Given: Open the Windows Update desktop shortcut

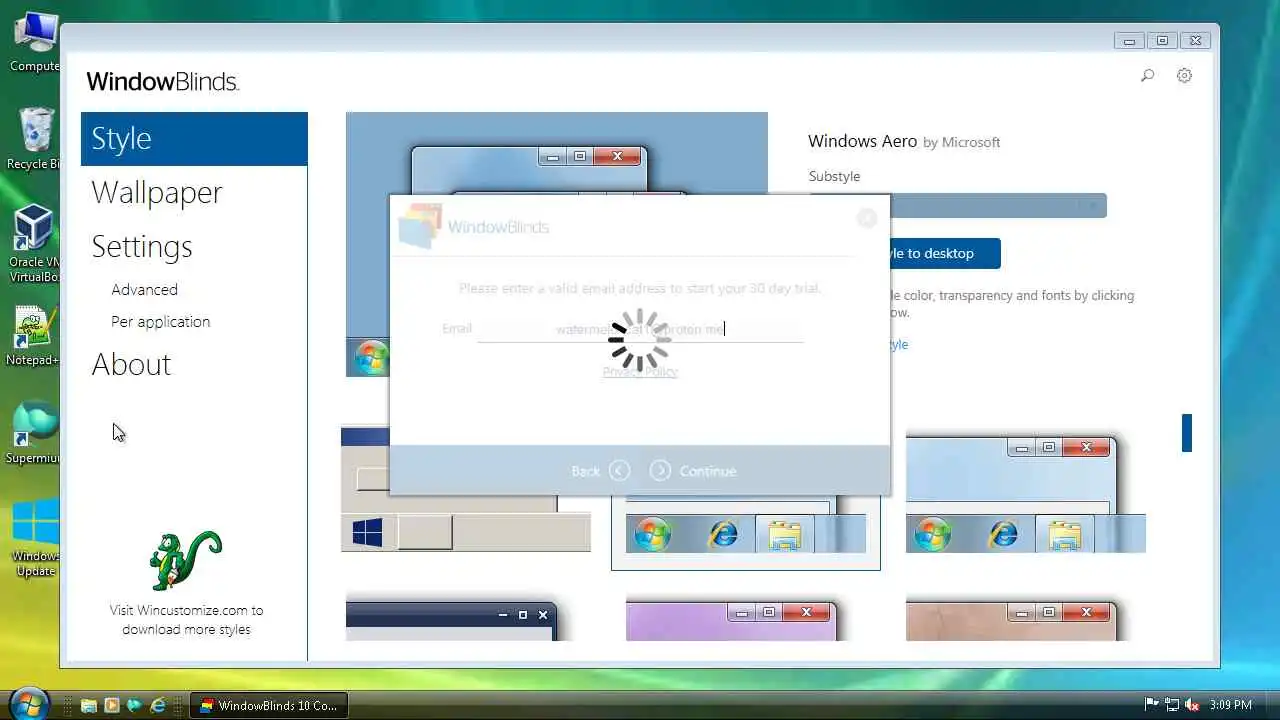Looking at the screenshot, I should [x=35, y=538].
